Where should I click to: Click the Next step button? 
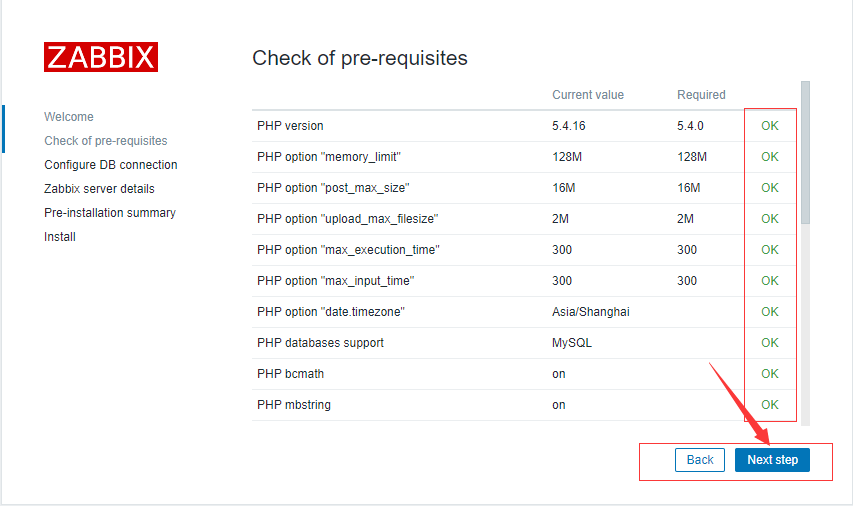point(772,460)
